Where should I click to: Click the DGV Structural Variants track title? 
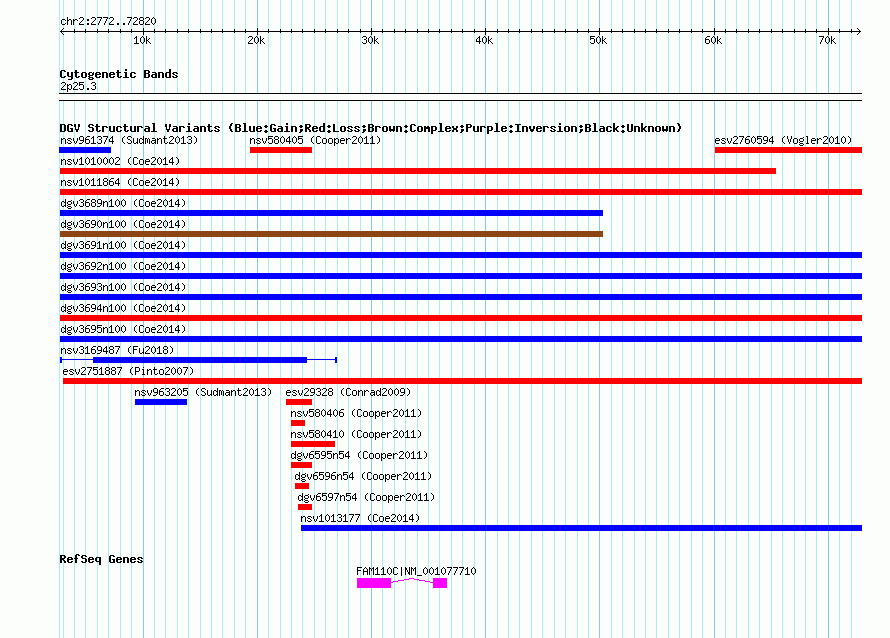point(371,128)
